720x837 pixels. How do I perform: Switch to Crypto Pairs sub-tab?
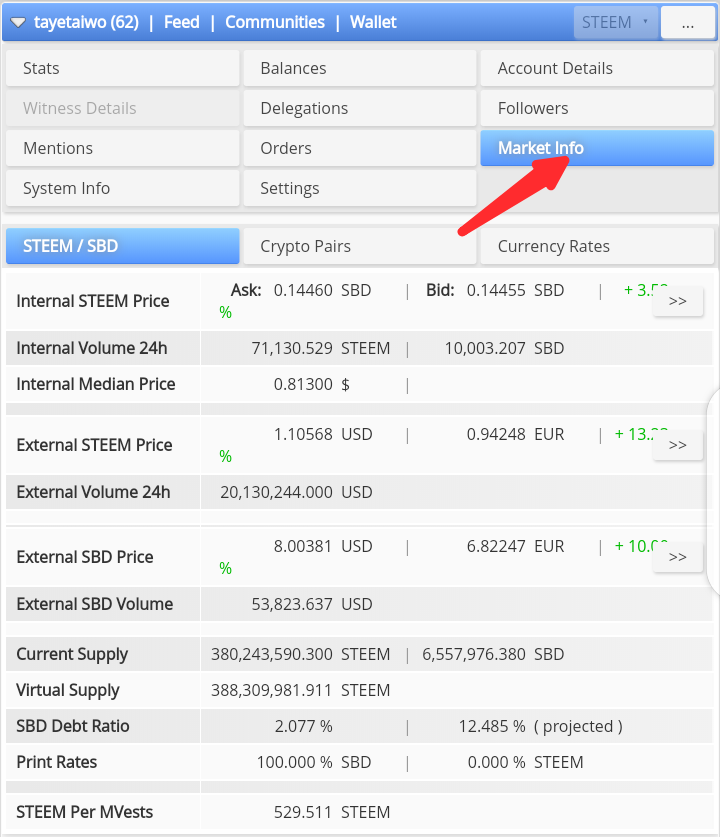(x=360, y=246)
